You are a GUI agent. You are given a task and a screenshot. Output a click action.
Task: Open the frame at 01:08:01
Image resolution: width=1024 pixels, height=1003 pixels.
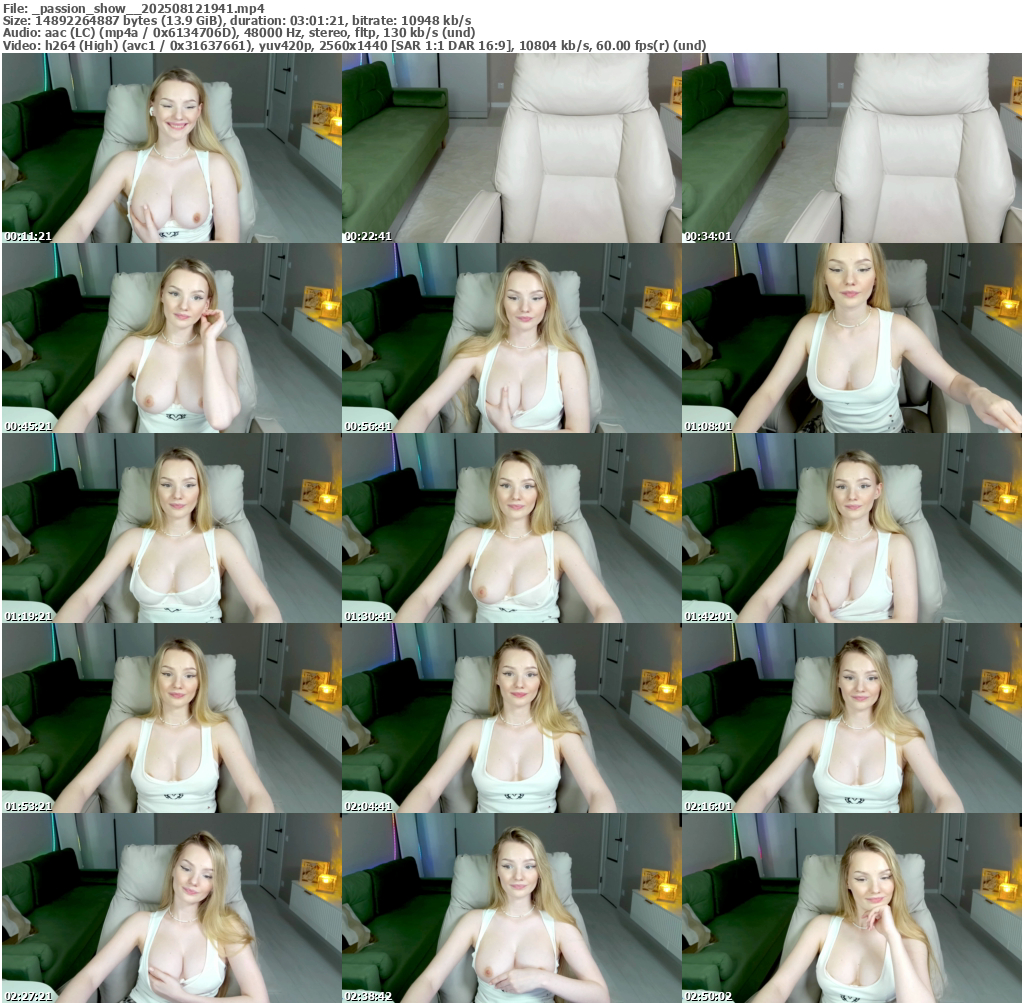point(852,338)
